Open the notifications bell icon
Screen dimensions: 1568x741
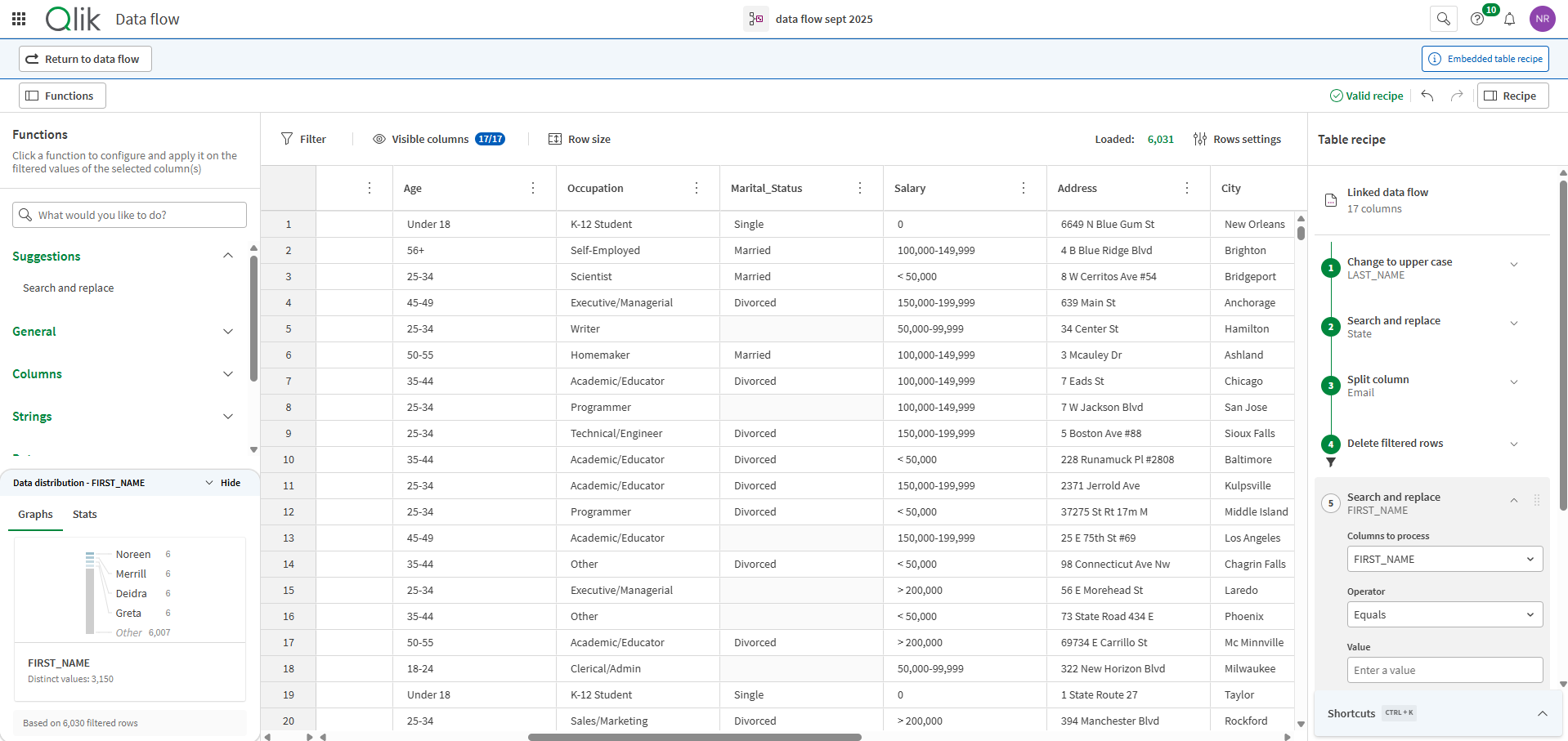coord(1509,19)
